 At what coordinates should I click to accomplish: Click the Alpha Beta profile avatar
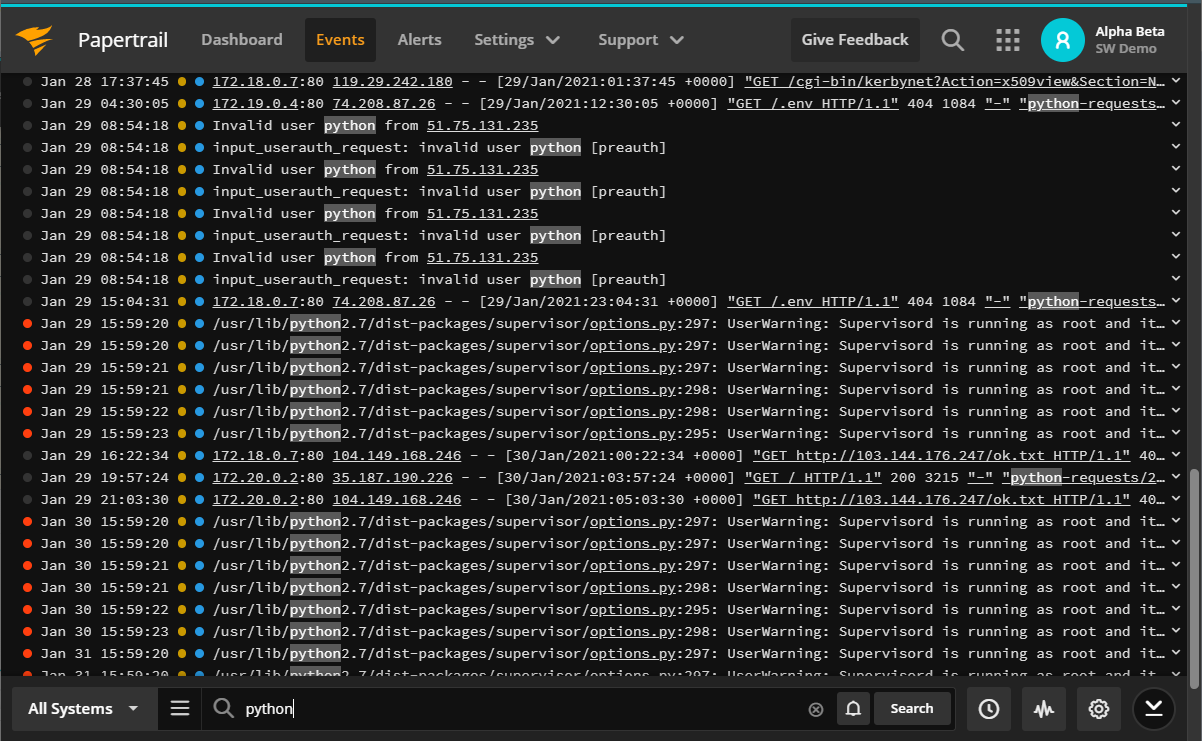[1062, 40]
